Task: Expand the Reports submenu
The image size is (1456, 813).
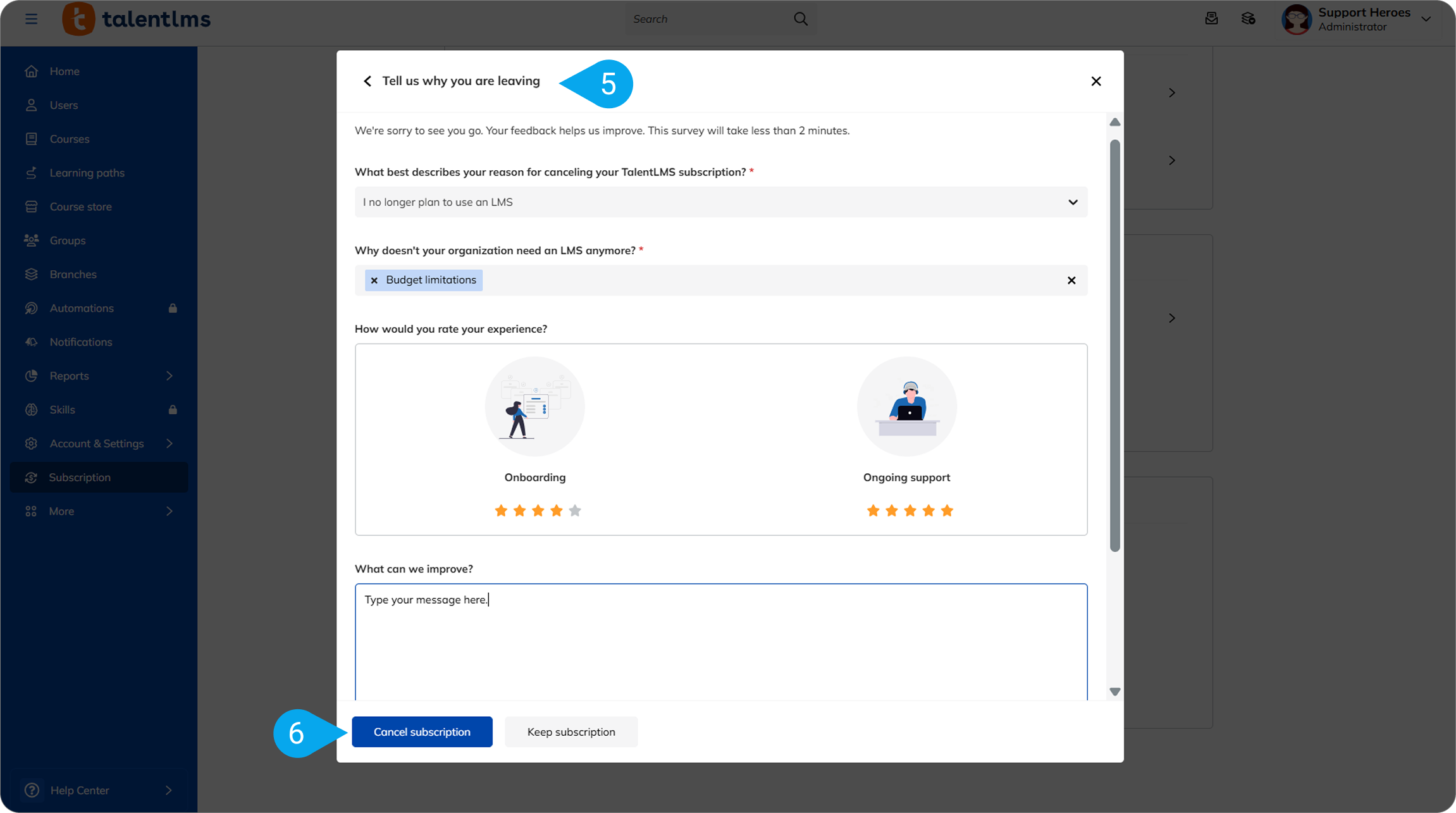Action: 169,376
